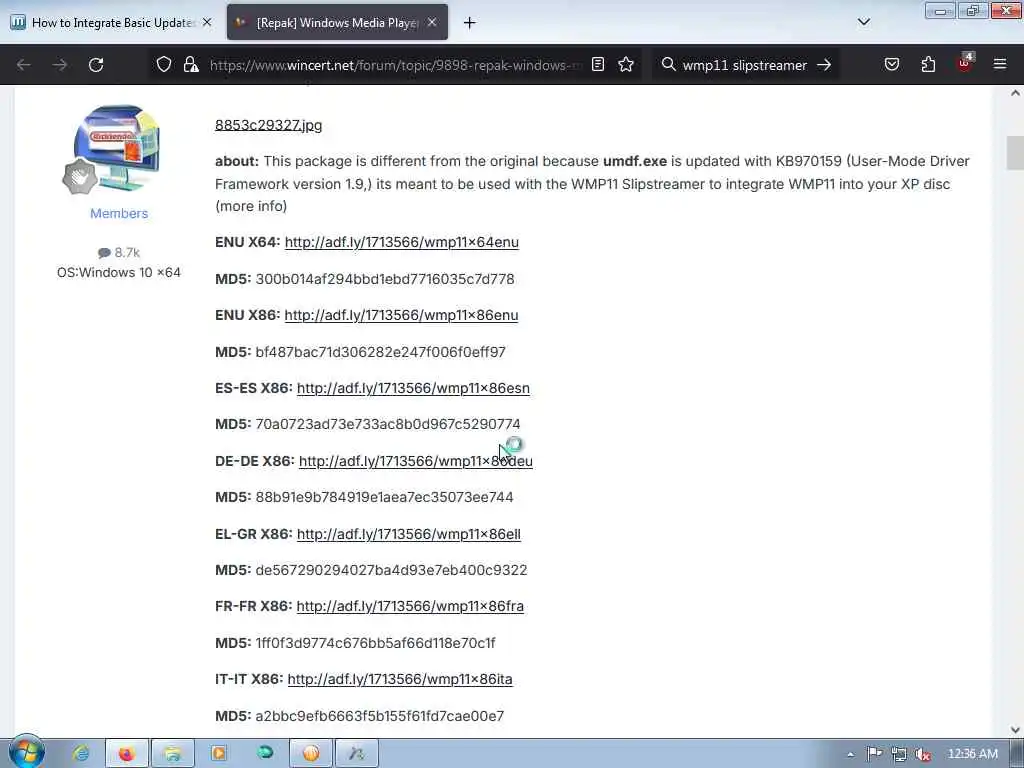The width and height of the screenshot is (1024, 768).
Task: Open muted volume tray icon
Action: [923, 754]
